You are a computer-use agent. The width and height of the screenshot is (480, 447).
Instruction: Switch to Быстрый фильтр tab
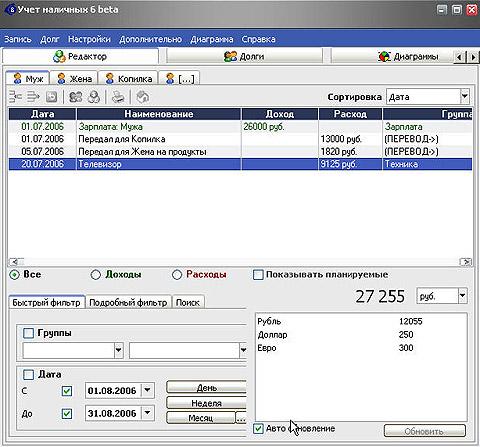46,302
